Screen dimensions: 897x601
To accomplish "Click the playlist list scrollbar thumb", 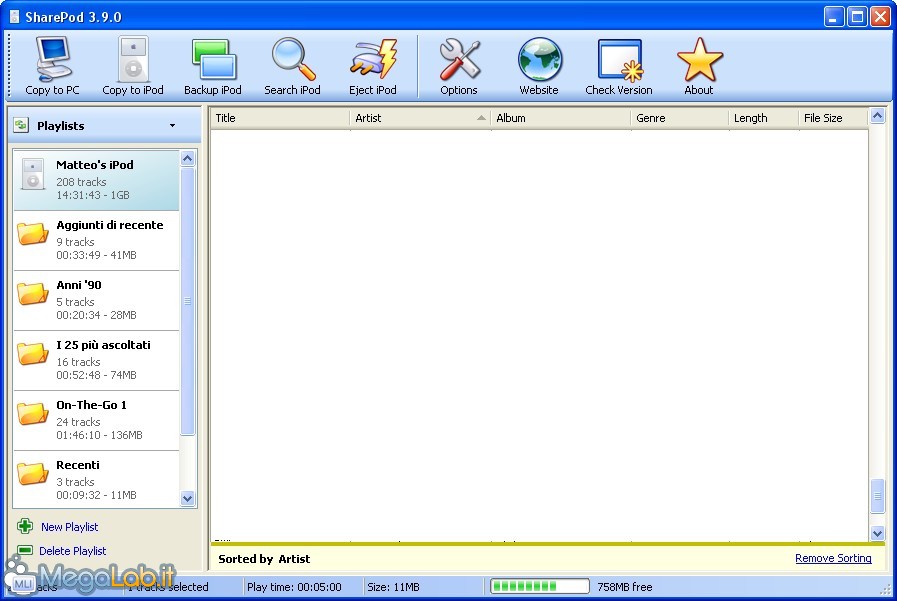I will click(x=188, y=301).
